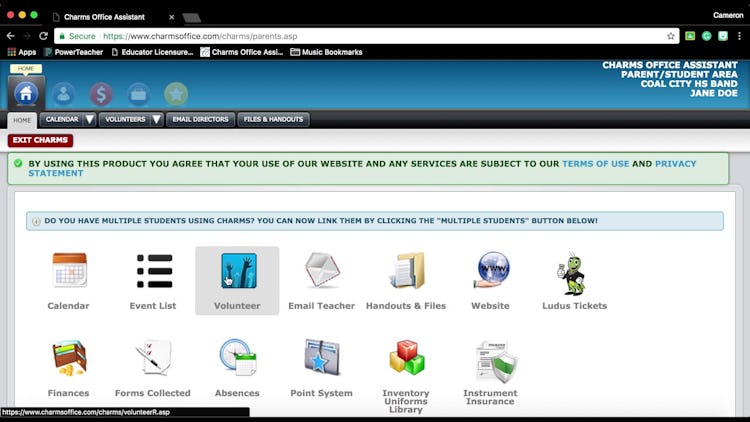Go back with the browser back arrow

click(x=11, y=36)
